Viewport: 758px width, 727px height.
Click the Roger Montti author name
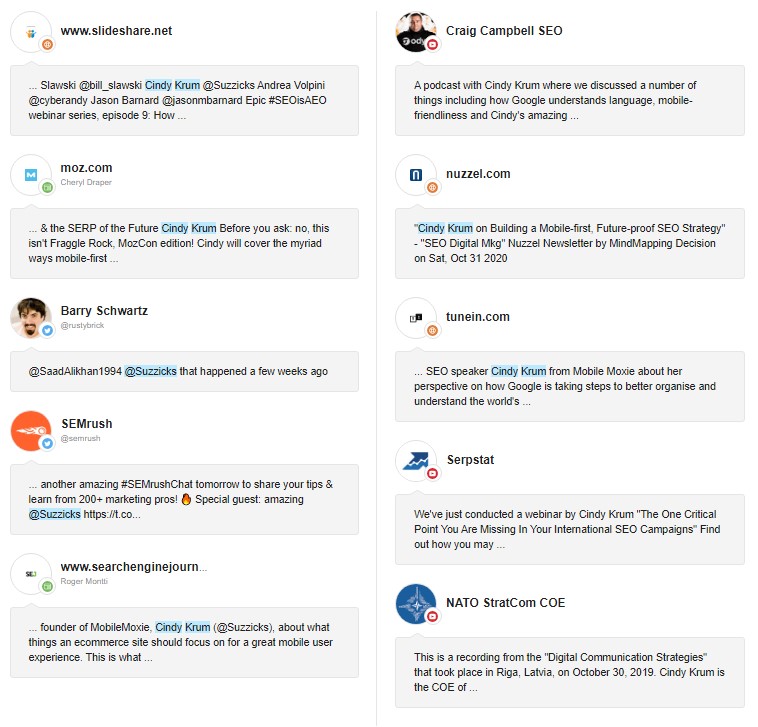(x=84, y=582)
